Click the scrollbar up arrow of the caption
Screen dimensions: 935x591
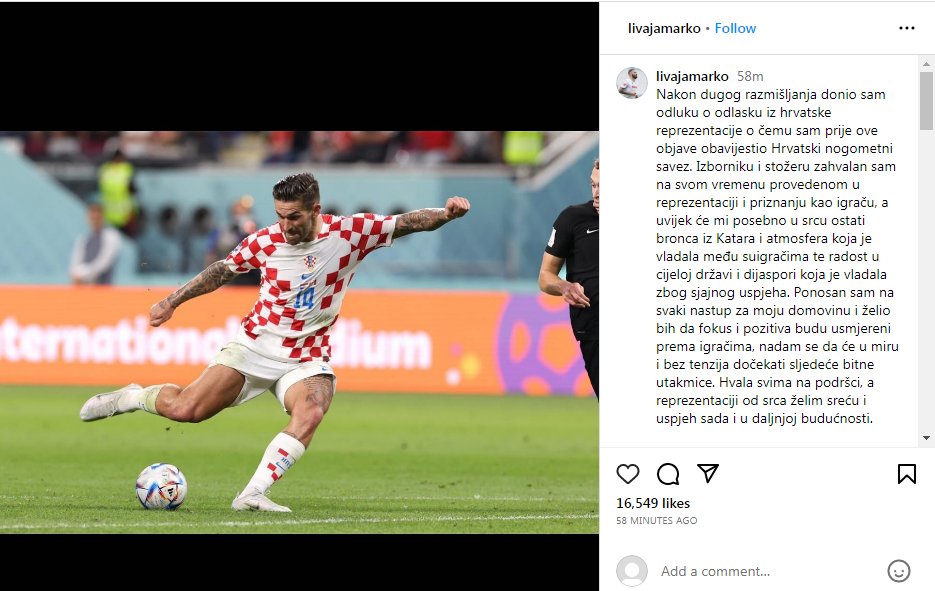click(x=926, y=63)
